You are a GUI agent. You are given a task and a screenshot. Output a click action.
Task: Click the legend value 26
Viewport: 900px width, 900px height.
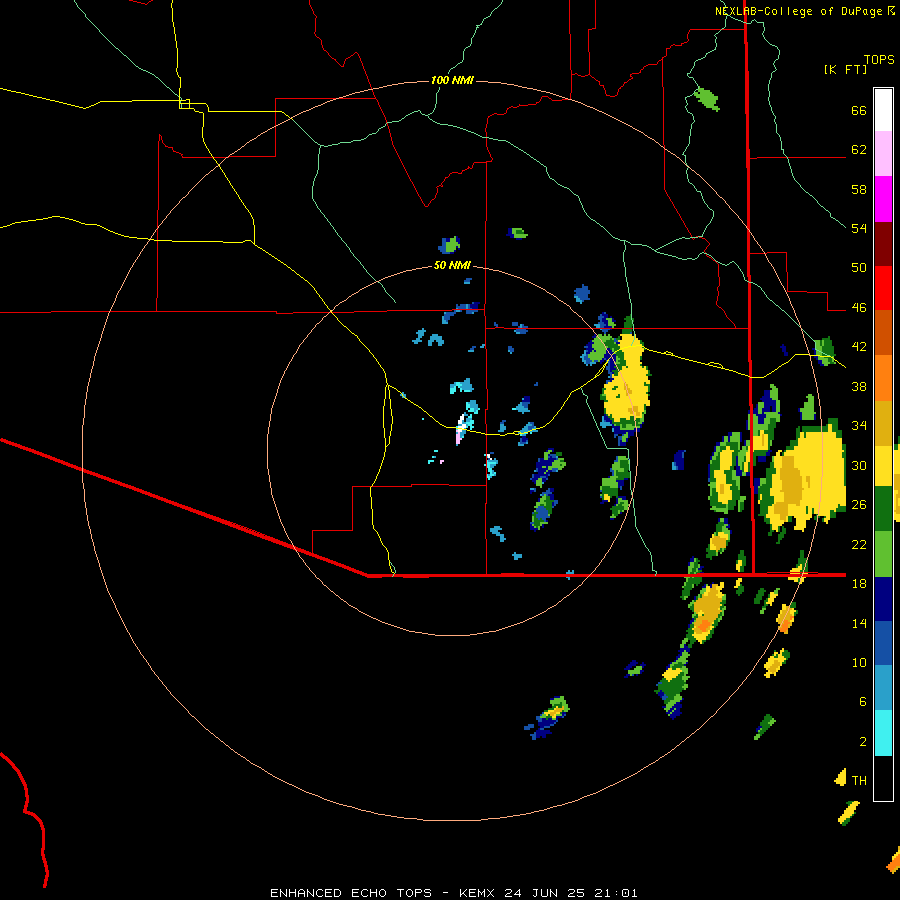click(x=859, y=505)
